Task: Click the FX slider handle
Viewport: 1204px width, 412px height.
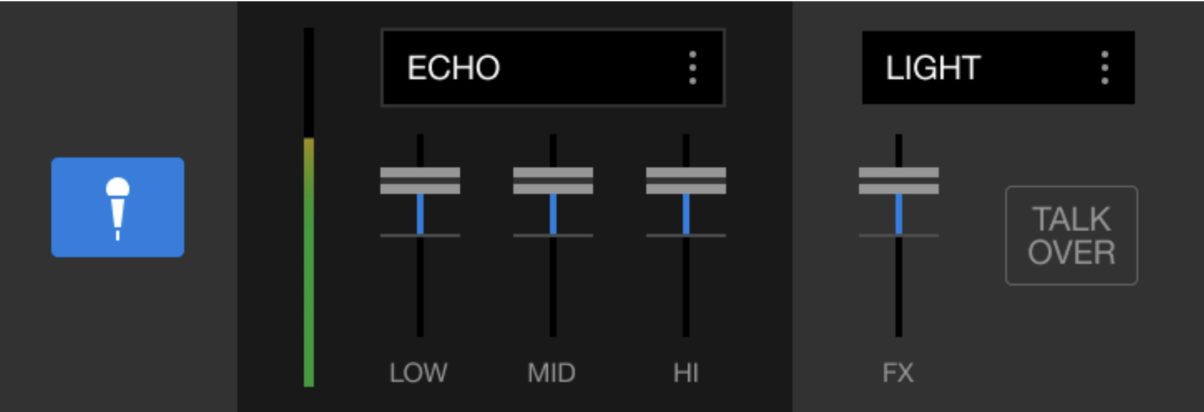Action: 899,180
